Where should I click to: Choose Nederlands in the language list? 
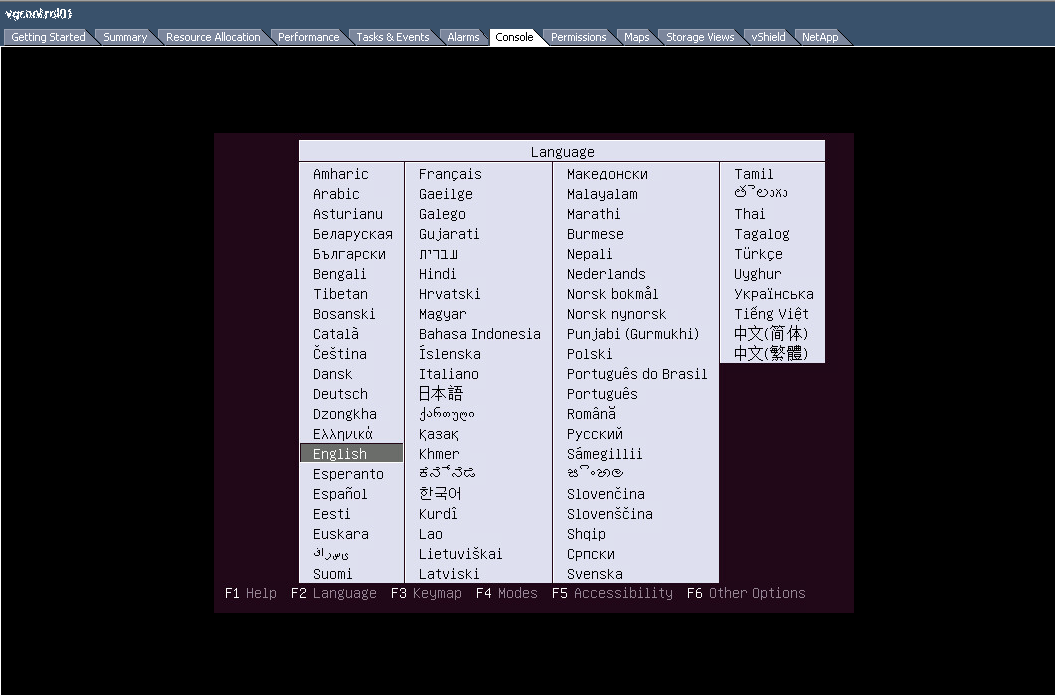pyautogui.click(x=606, y=274)
